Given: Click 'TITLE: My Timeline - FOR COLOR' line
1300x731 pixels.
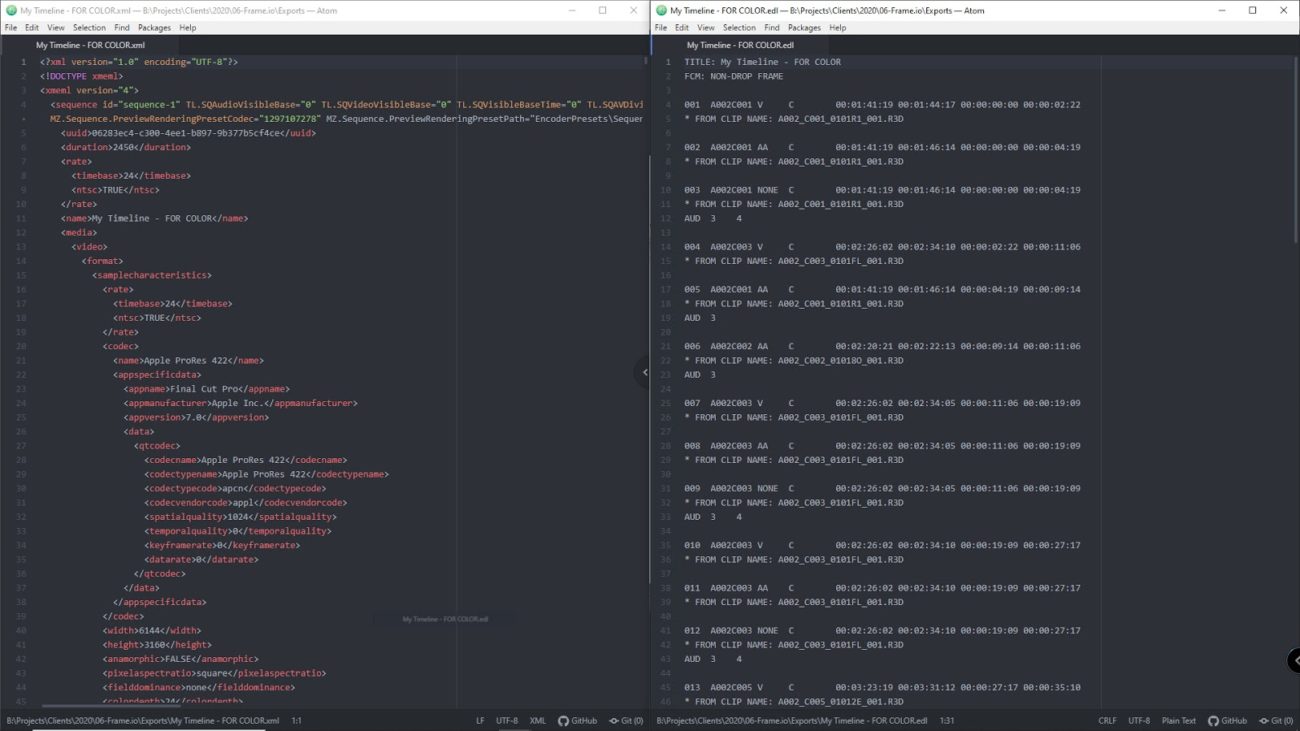Looking at the screenshot, I should click(x=763, y=62).
